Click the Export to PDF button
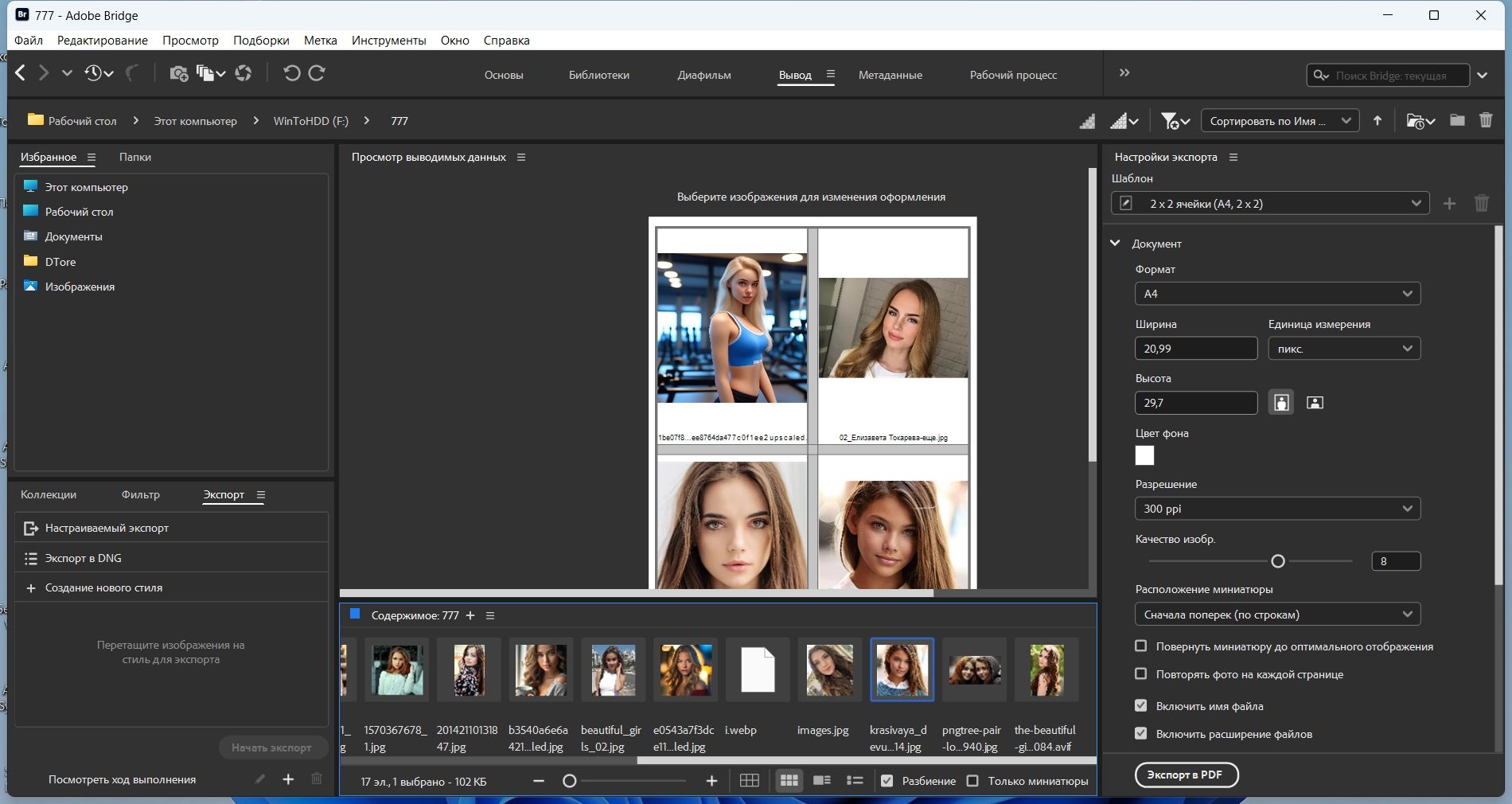The width and height of the screenshot is (1512, 804). 1186,775
